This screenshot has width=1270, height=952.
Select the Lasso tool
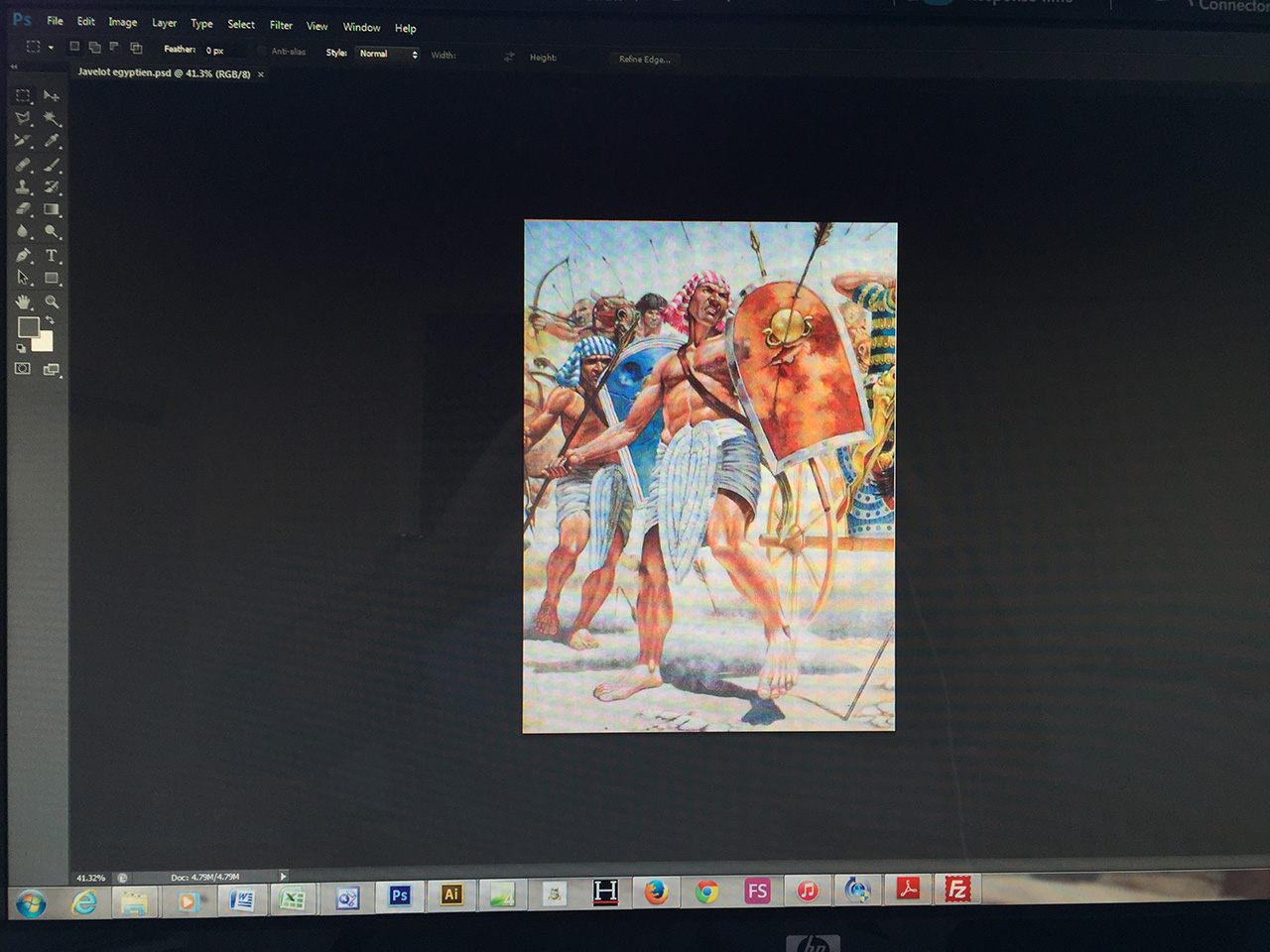23,118
